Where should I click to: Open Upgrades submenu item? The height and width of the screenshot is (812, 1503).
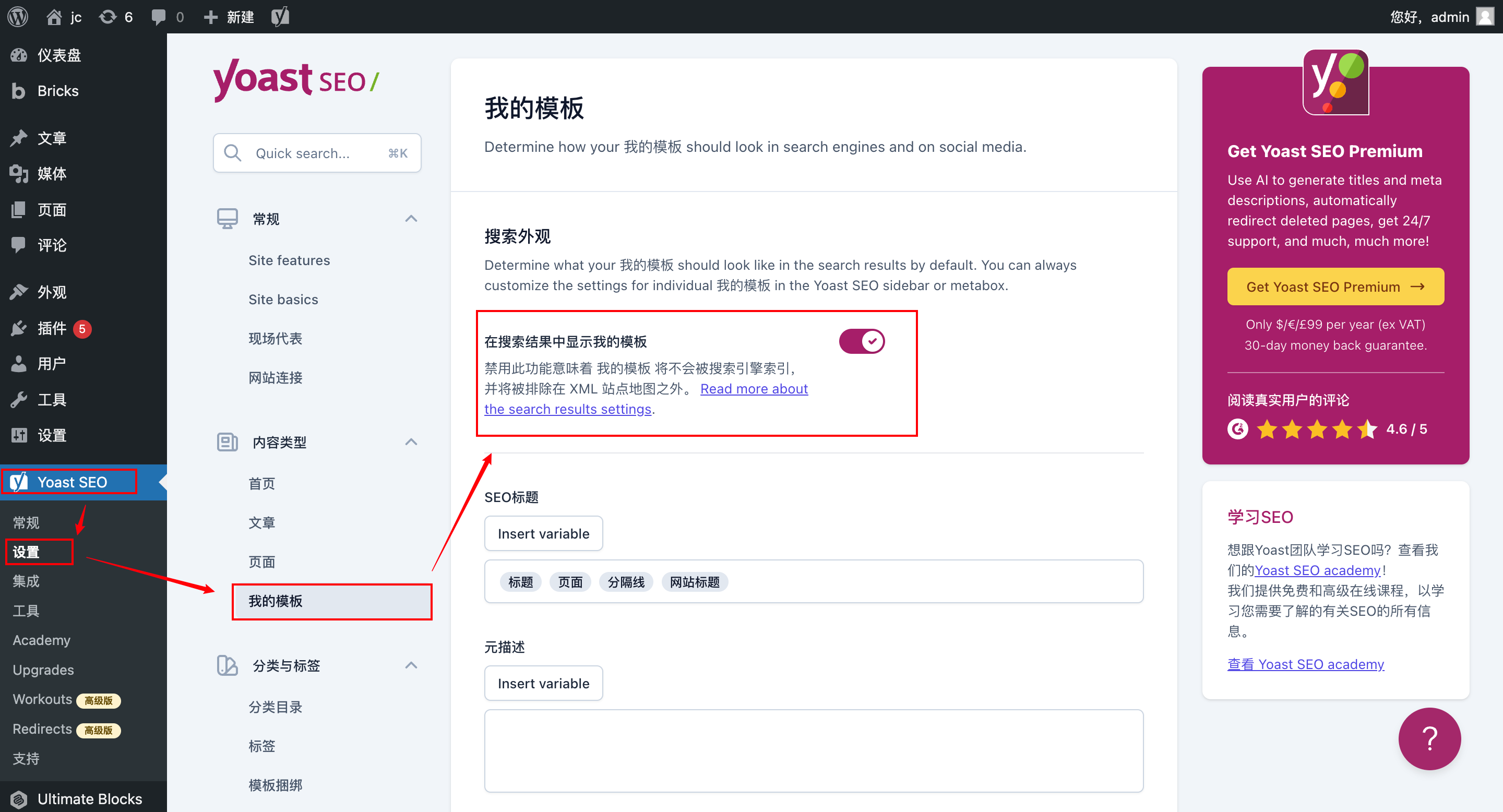(43, 670)
